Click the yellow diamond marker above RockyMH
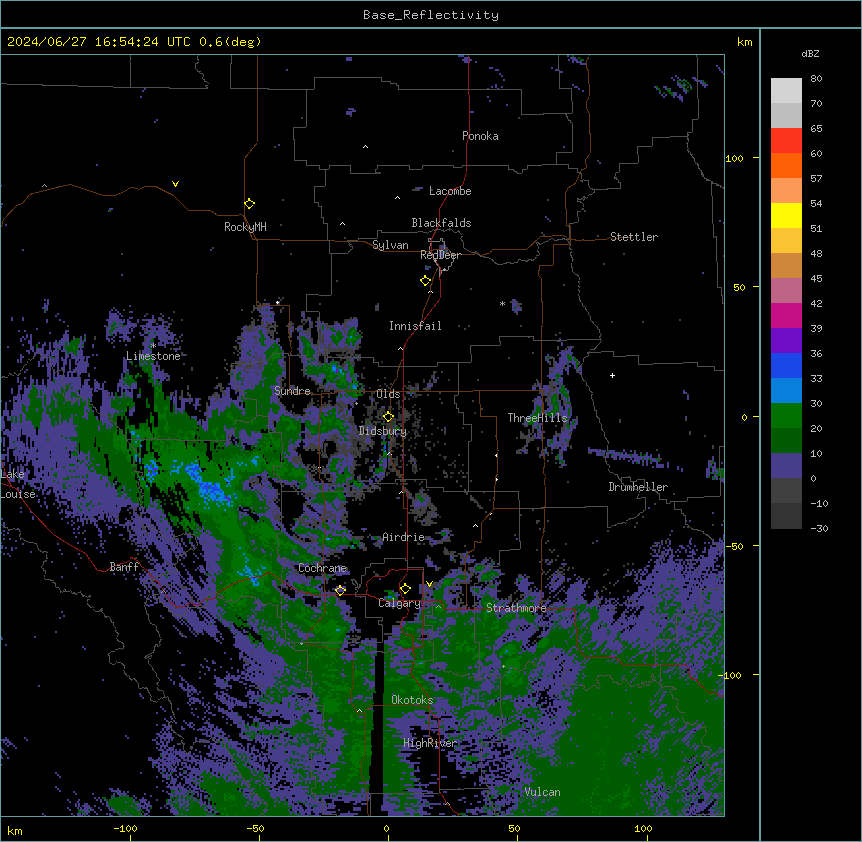 click(250, 204)
